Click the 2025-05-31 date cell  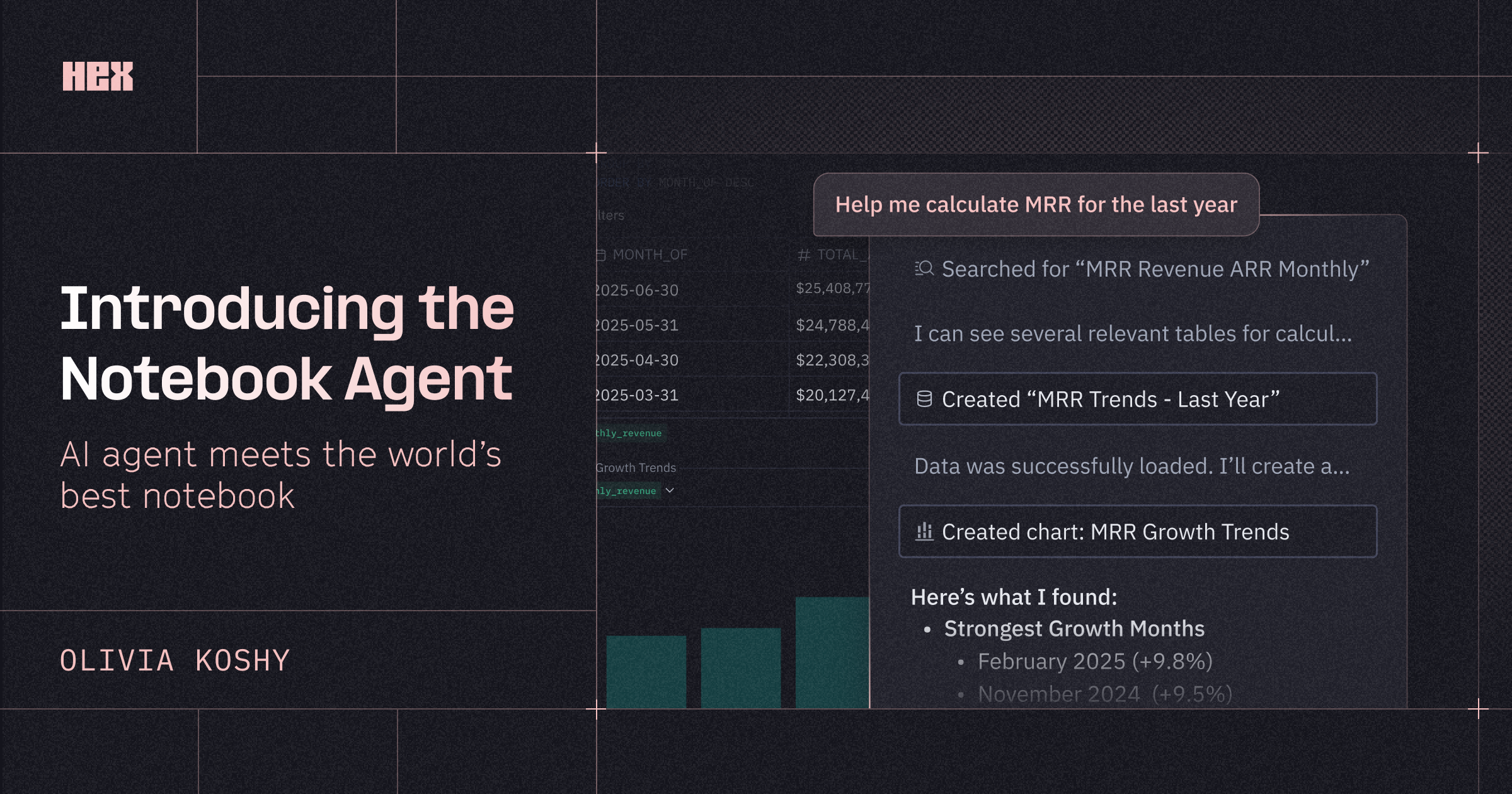638,325
